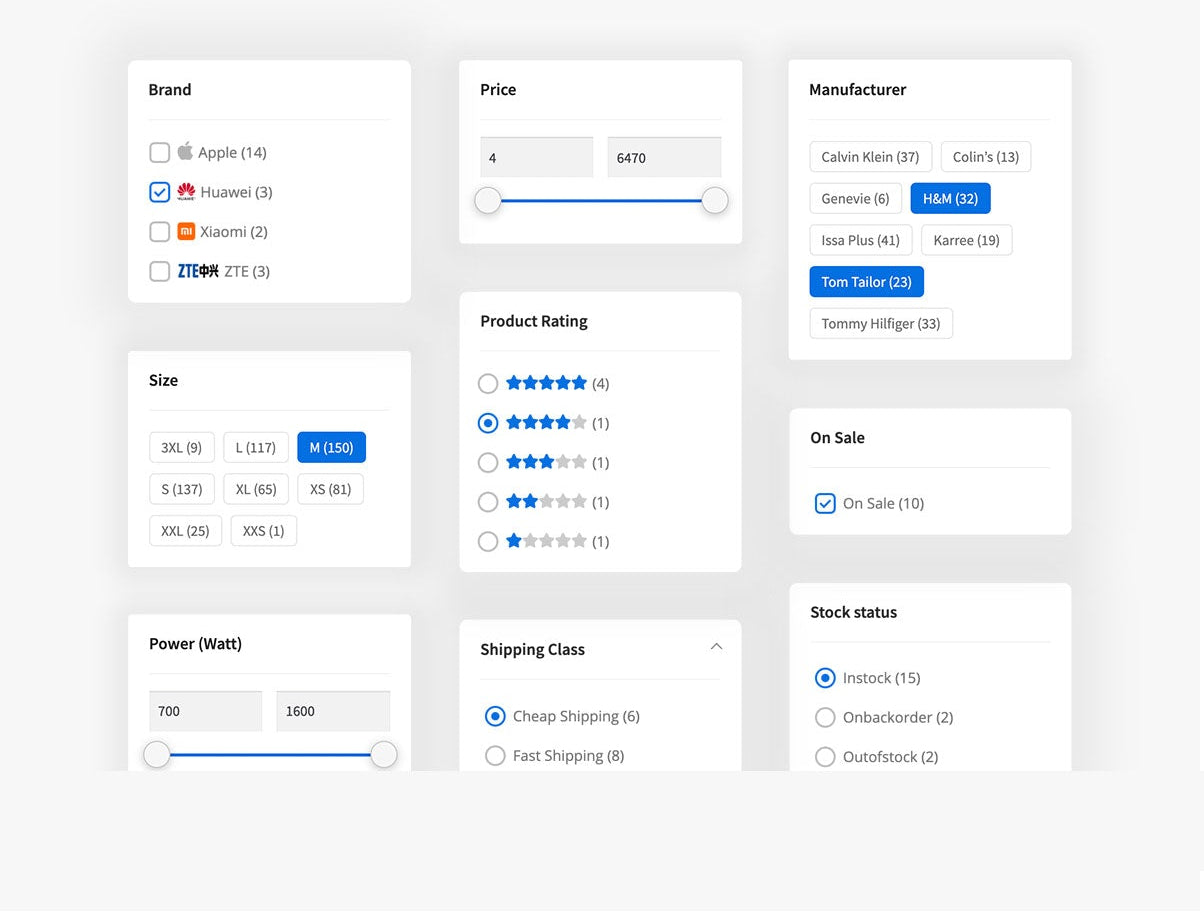
Task: Click the two-star rating stars
Action: 546,502
